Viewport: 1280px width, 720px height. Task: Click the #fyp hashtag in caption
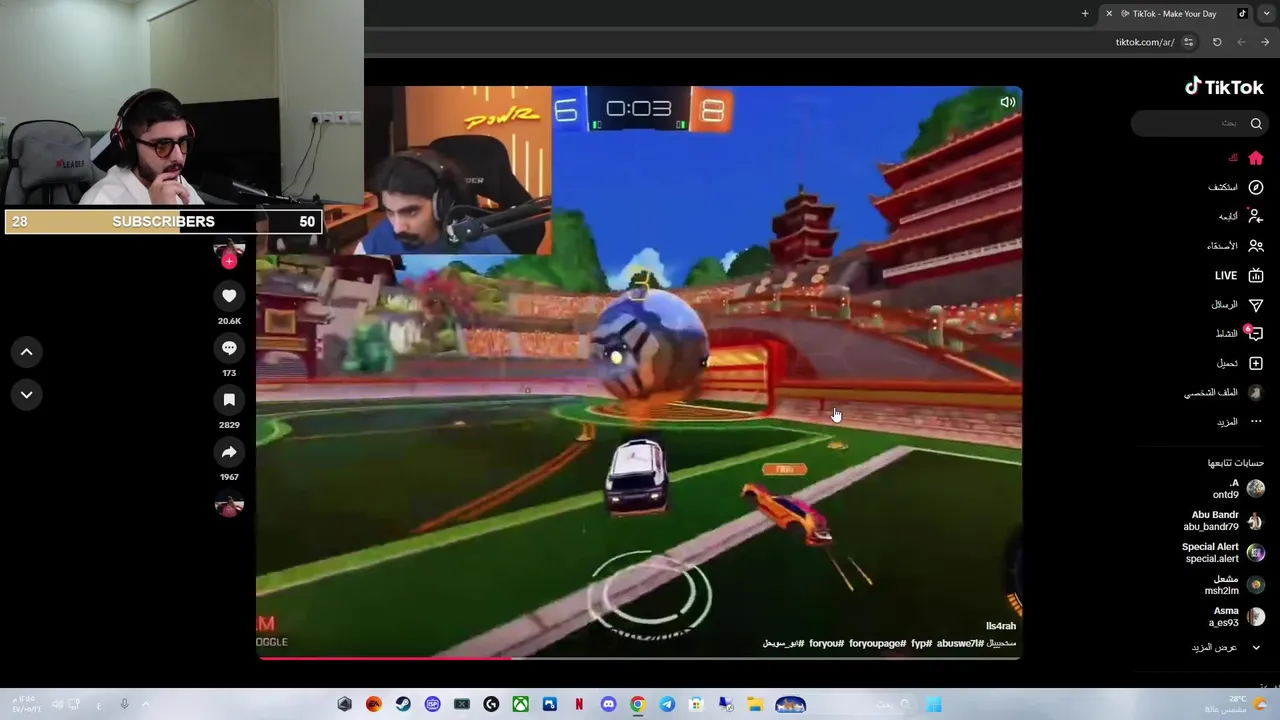(x=922, y=644)
